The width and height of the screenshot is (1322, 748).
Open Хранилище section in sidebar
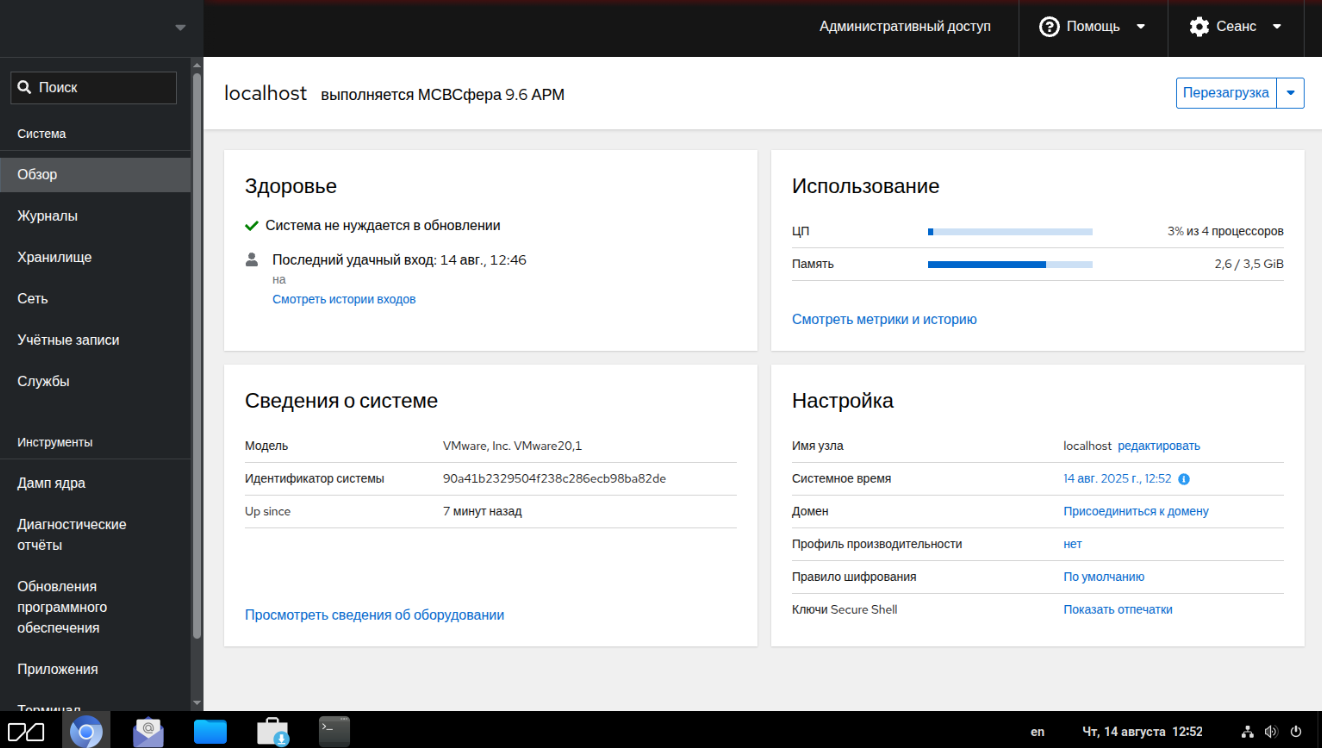54,257
